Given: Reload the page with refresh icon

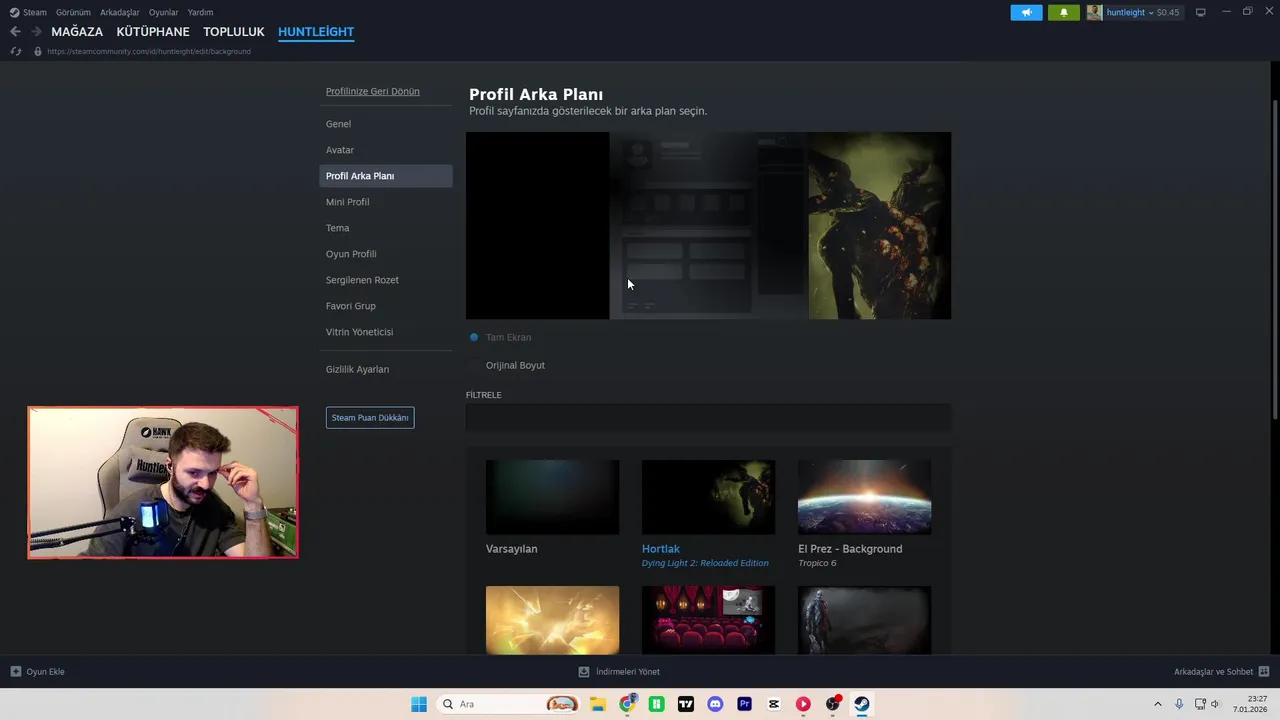Looking at the screenshot, I should (x=16, y=51).
